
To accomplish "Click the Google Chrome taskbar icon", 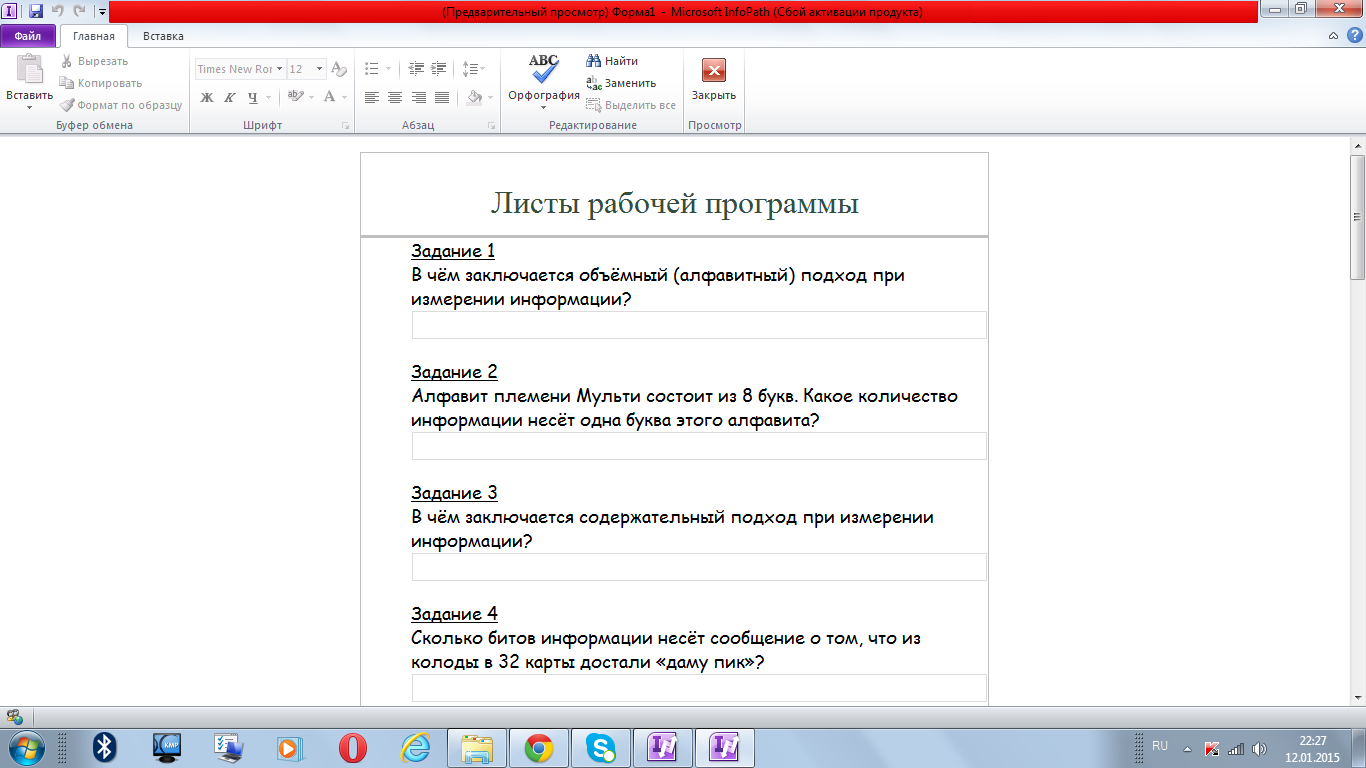I will (x=539, y=747).
